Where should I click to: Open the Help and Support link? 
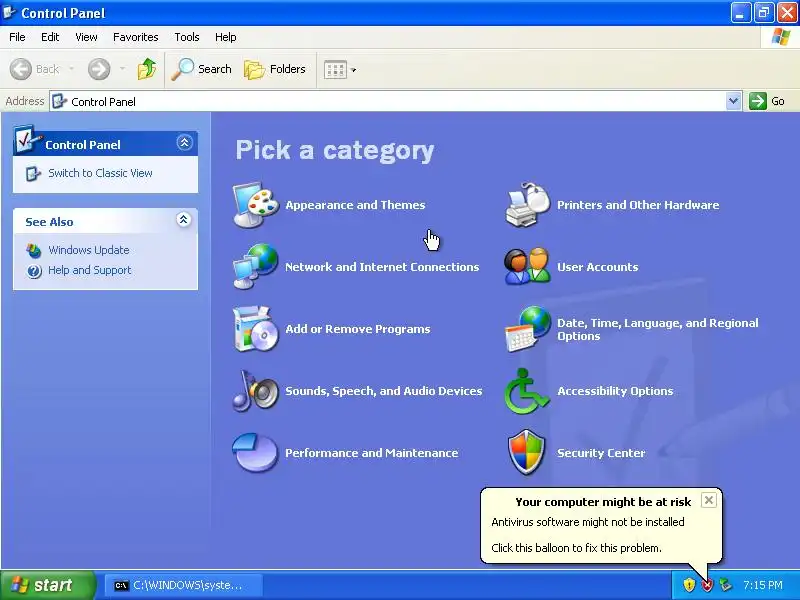[x=90, y=270]
